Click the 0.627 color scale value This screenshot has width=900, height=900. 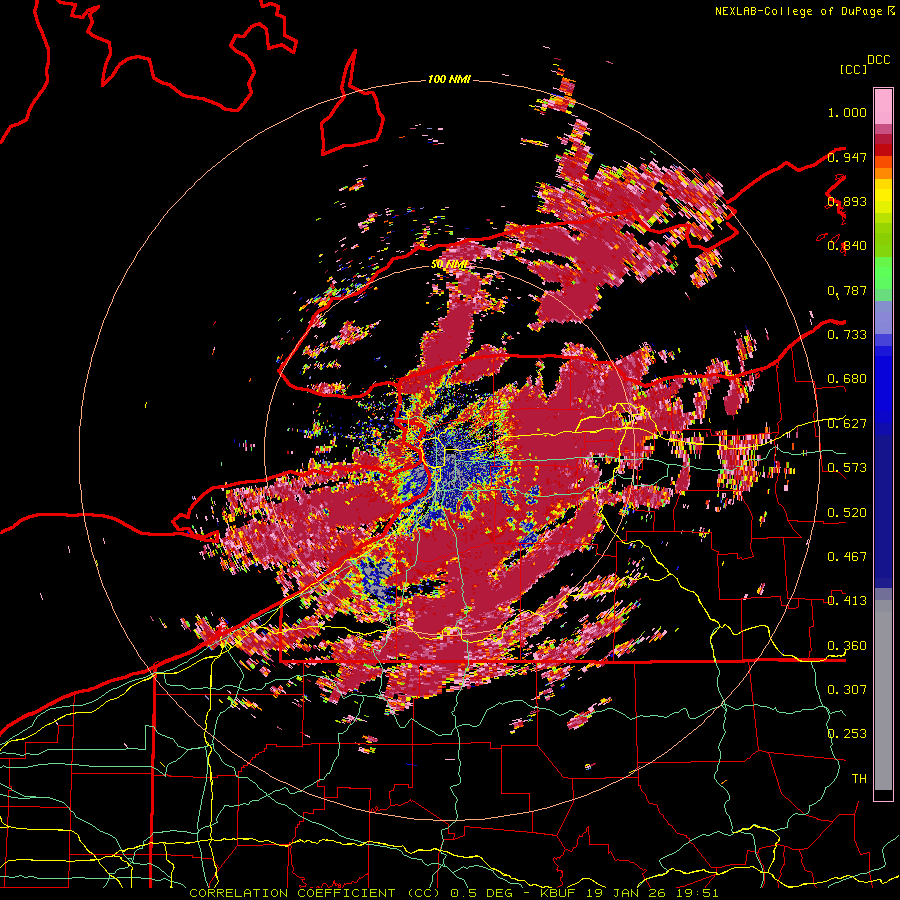click(x=847, y=424)
